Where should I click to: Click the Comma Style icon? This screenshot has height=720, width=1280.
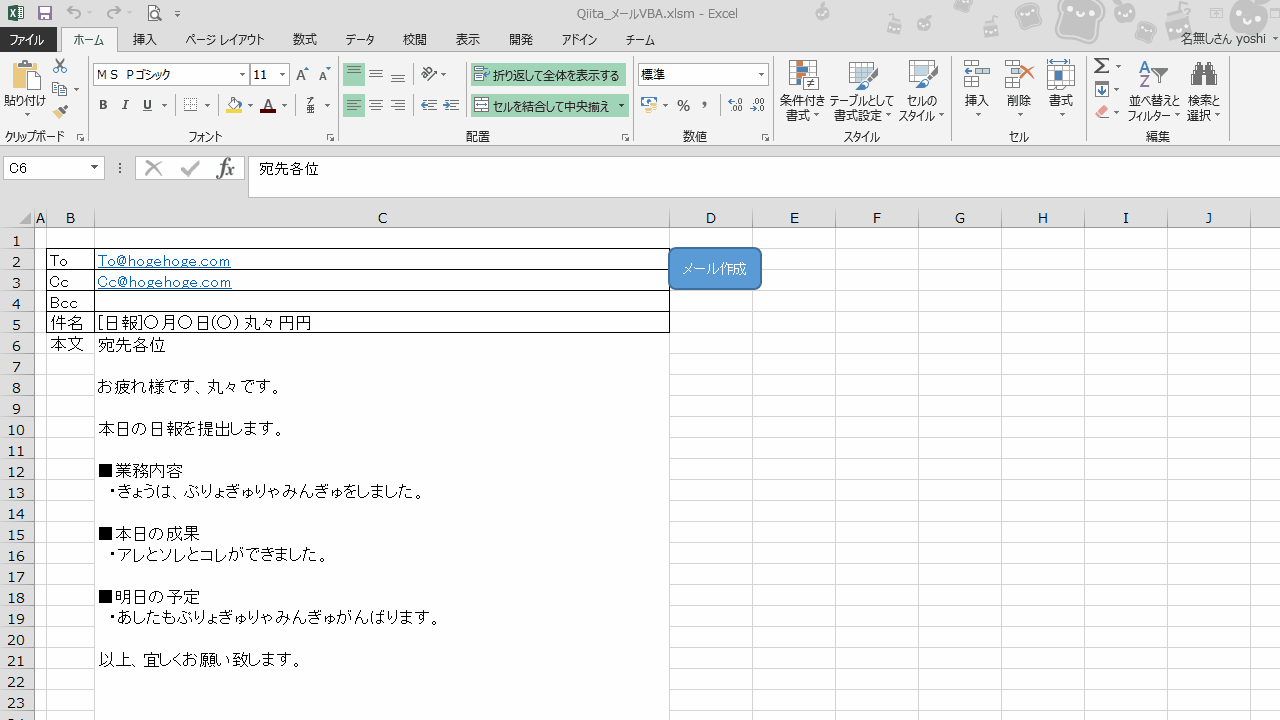704,105
